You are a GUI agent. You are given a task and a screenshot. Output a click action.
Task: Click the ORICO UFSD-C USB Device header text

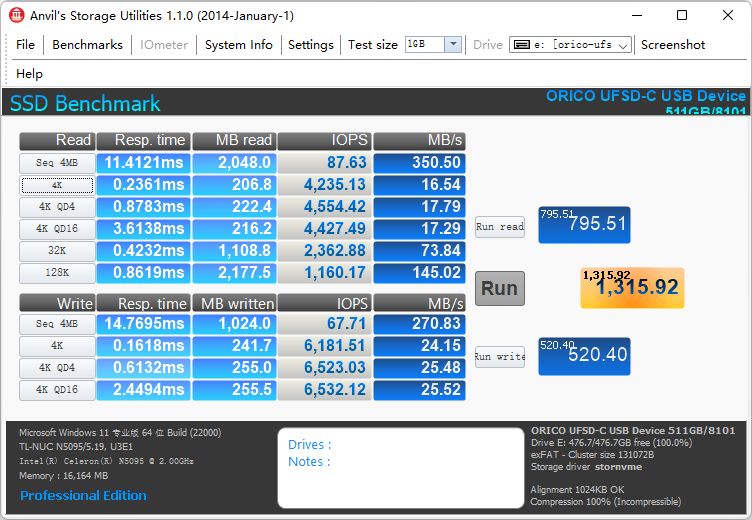coord(646,96)
